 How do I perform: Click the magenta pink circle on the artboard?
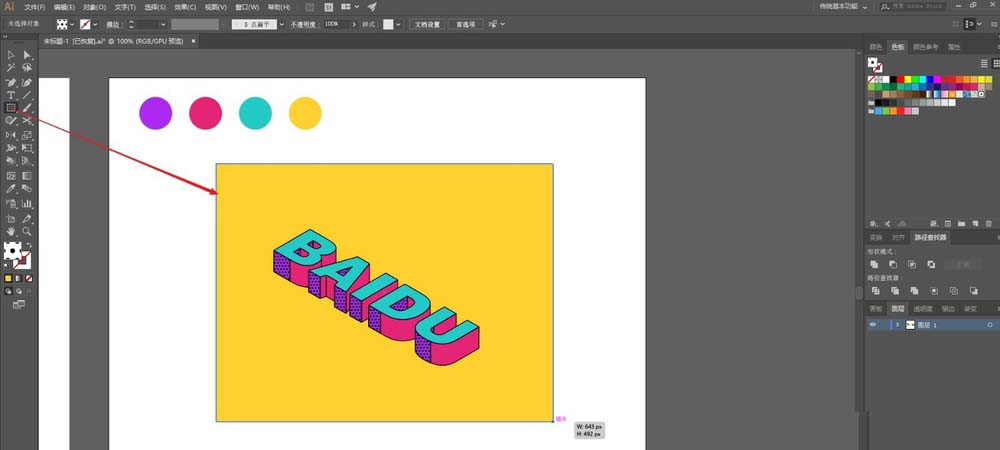pos(205,113)
